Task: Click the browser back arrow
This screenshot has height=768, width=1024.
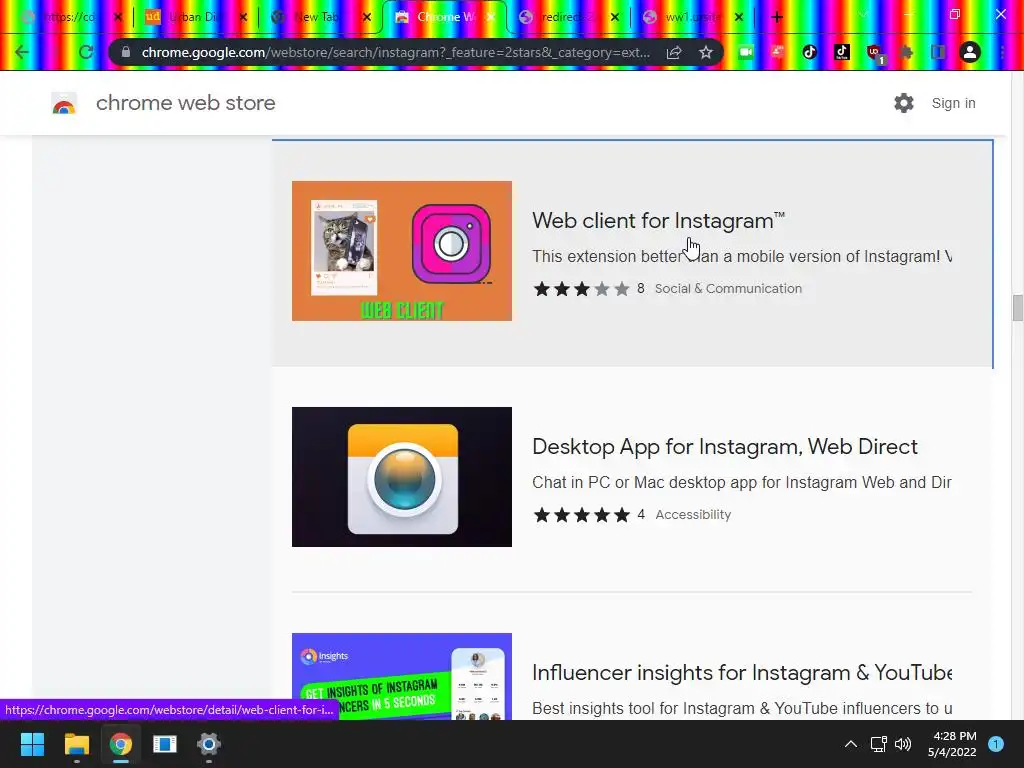Action: pos(22,52)
